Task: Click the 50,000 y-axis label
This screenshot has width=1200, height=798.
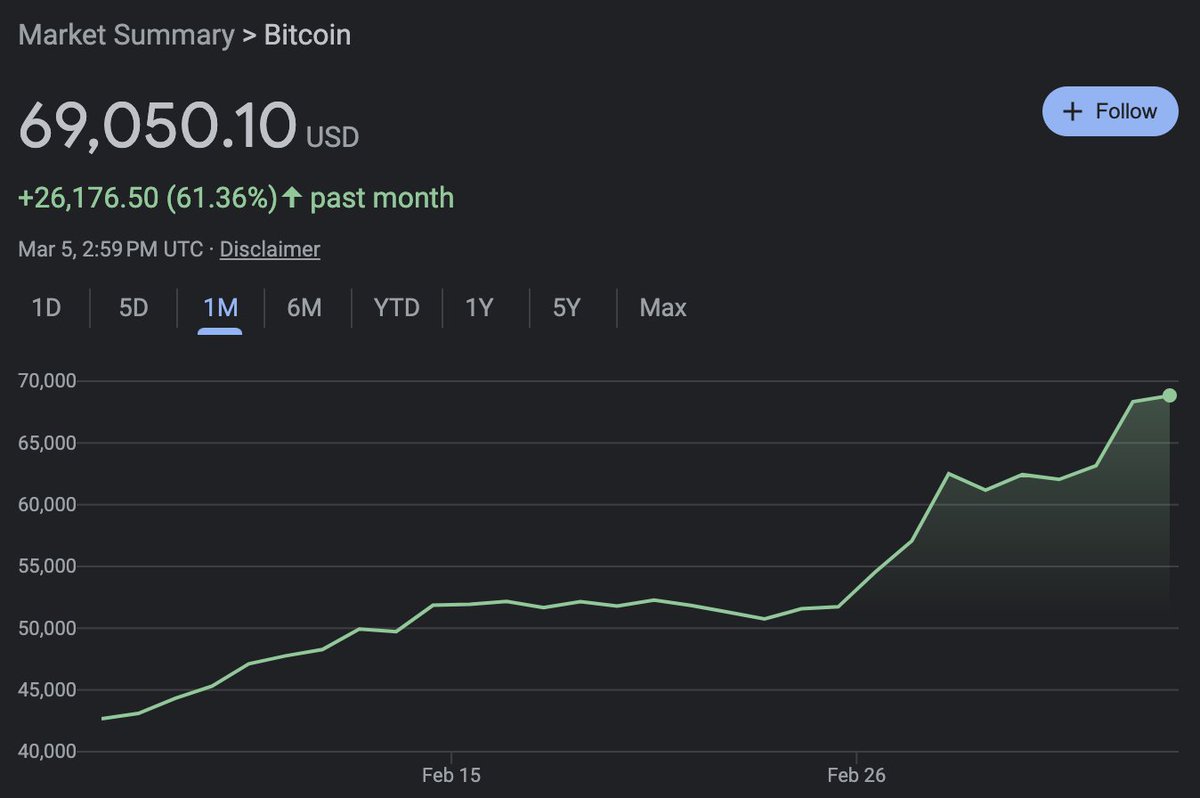Action: [48, 628]
